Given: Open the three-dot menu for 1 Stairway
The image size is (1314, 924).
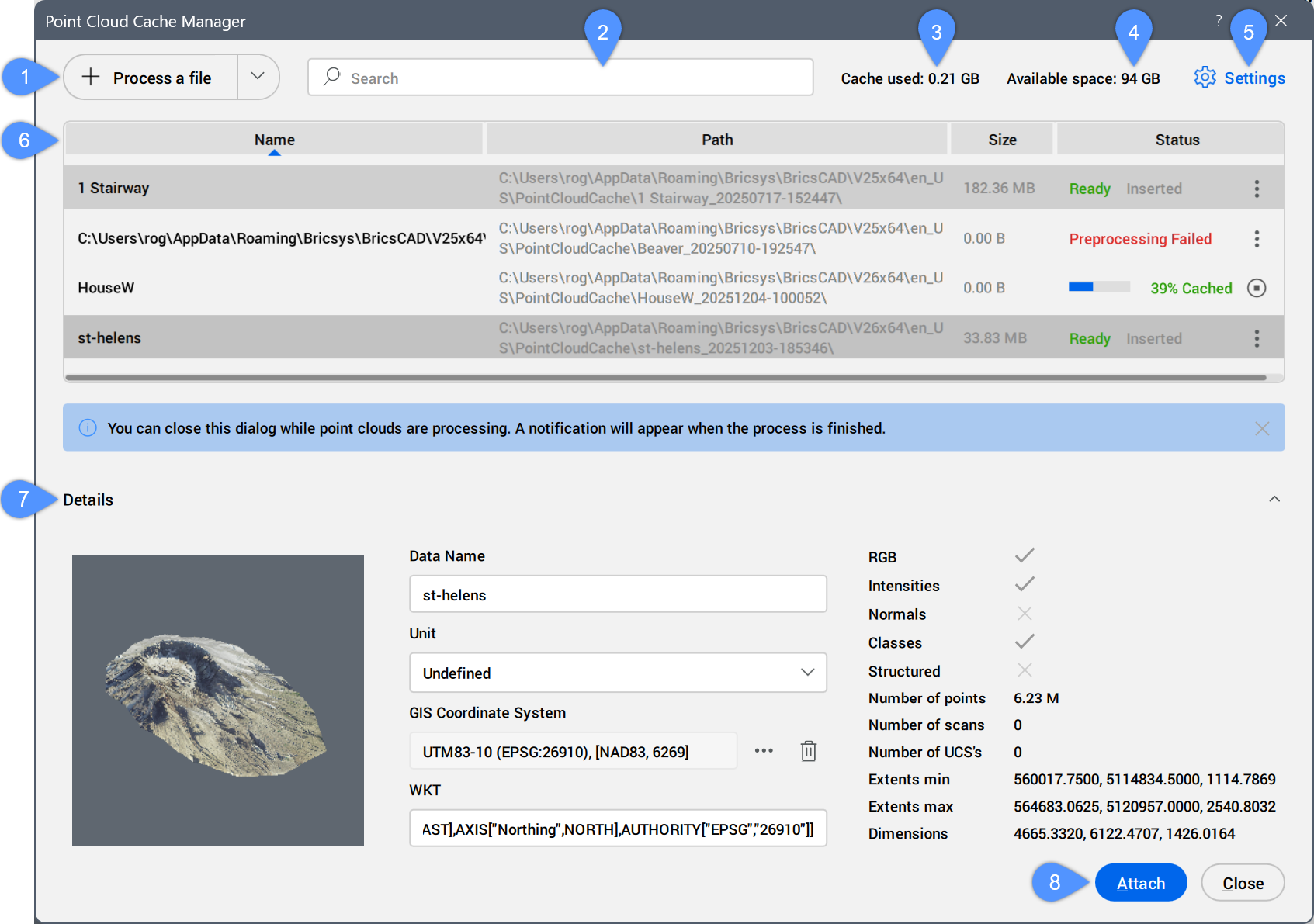Looking at the screenshot, I should pyautogui.click(x=1257, y=189).
